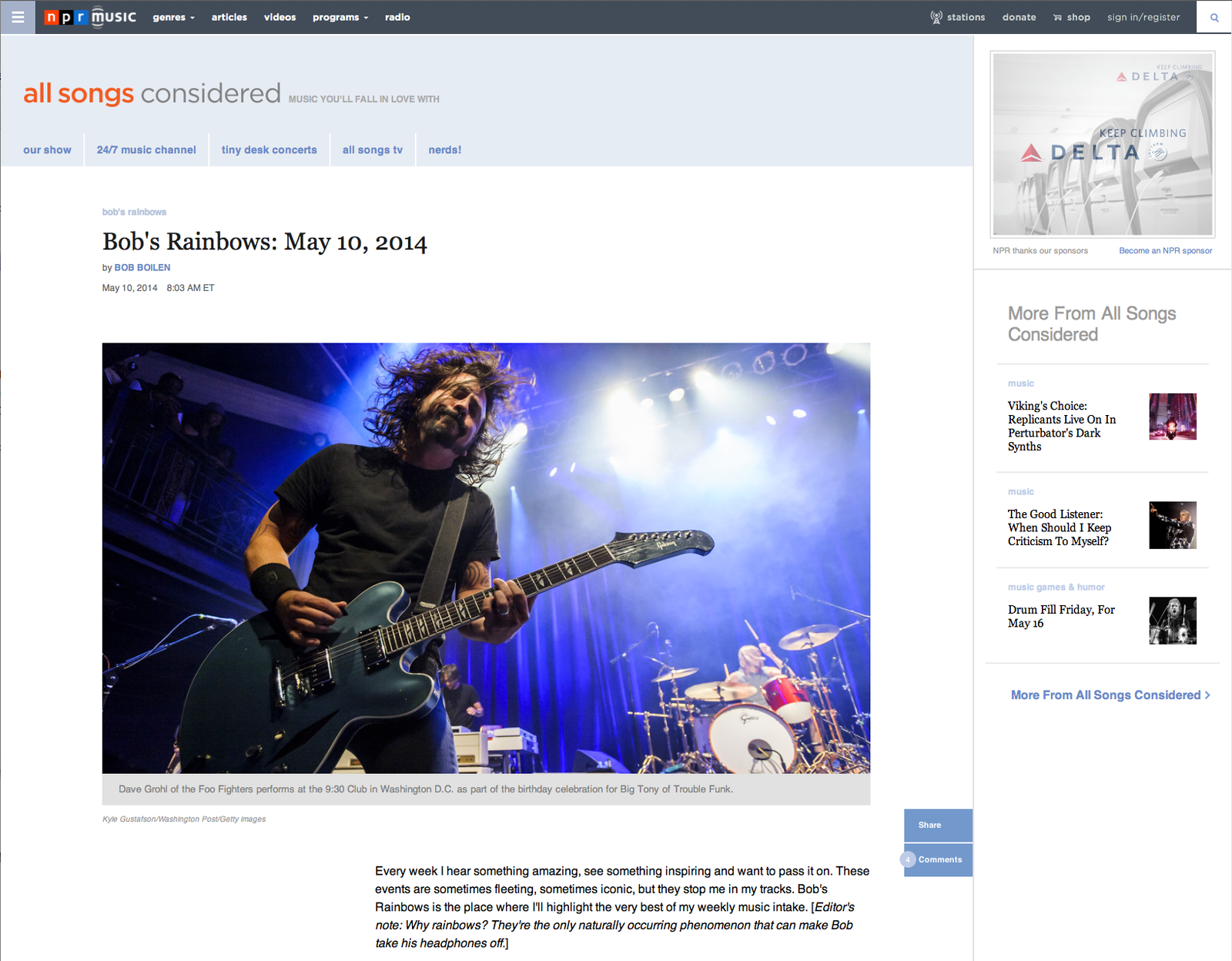
Task: Click the search magnifier icon
Action: [x=1214, y=17]
